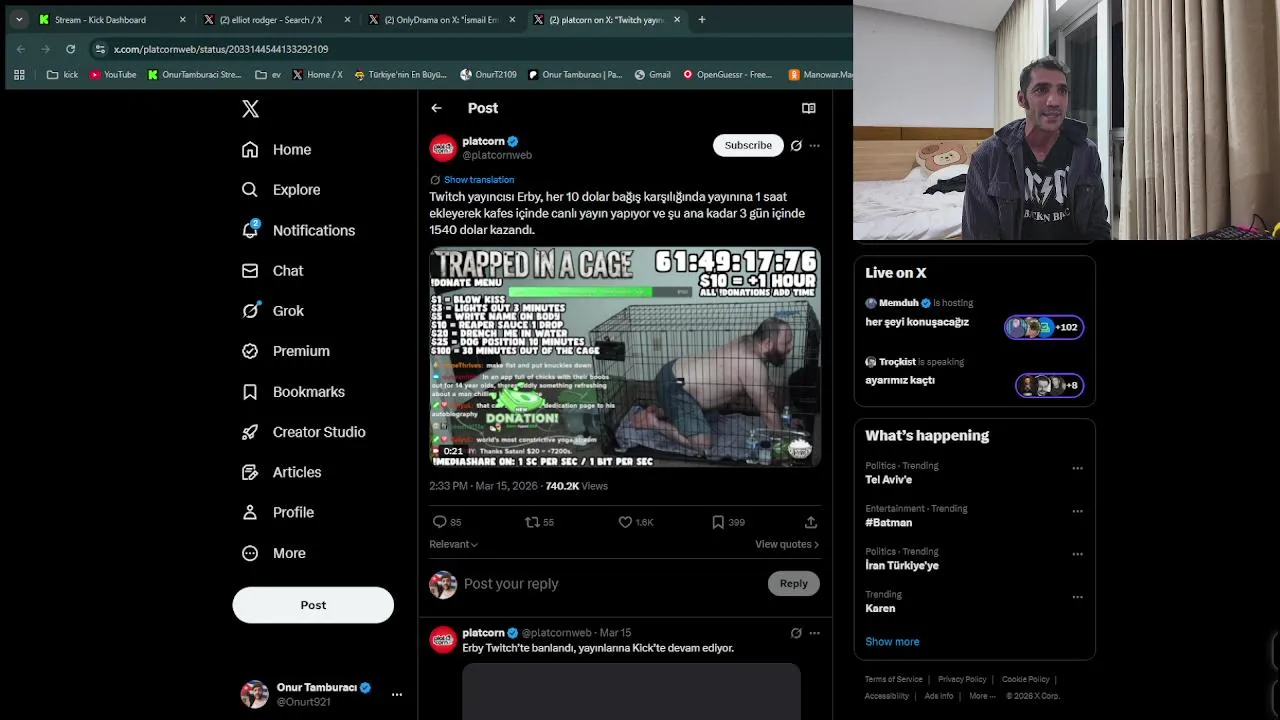This screenshot has width=1280, height=720.
Task: Open more options for #Batman trend
Action: pyautogui.click(x=1077, y=511)
